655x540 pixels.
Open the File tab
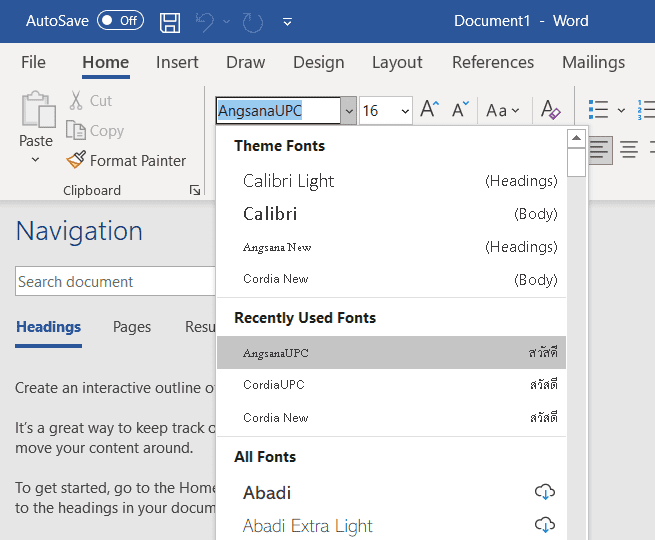coord(33,62)
